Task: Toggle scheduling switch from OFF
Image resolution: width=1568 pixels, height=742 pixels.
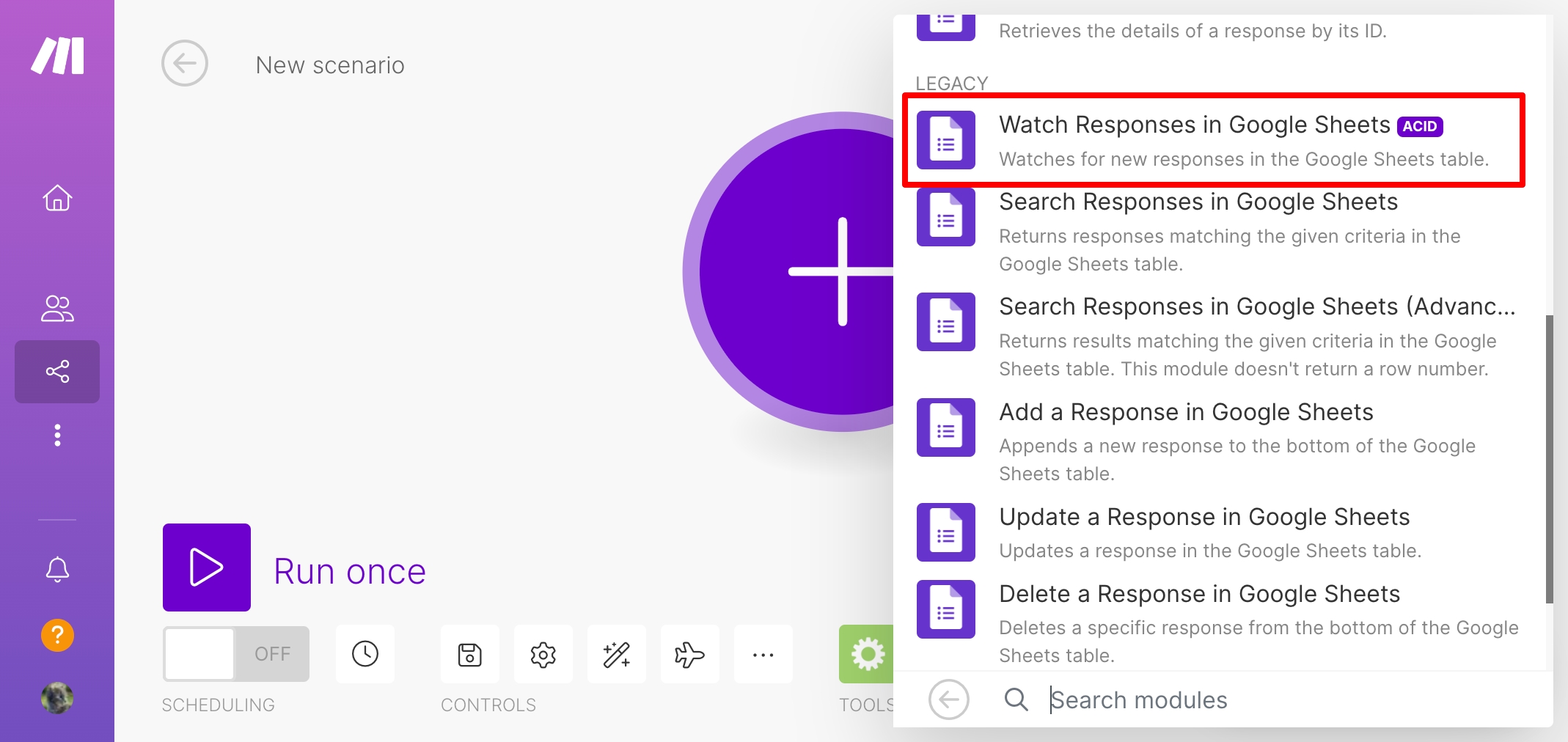Action: click(x=236, y=654)
